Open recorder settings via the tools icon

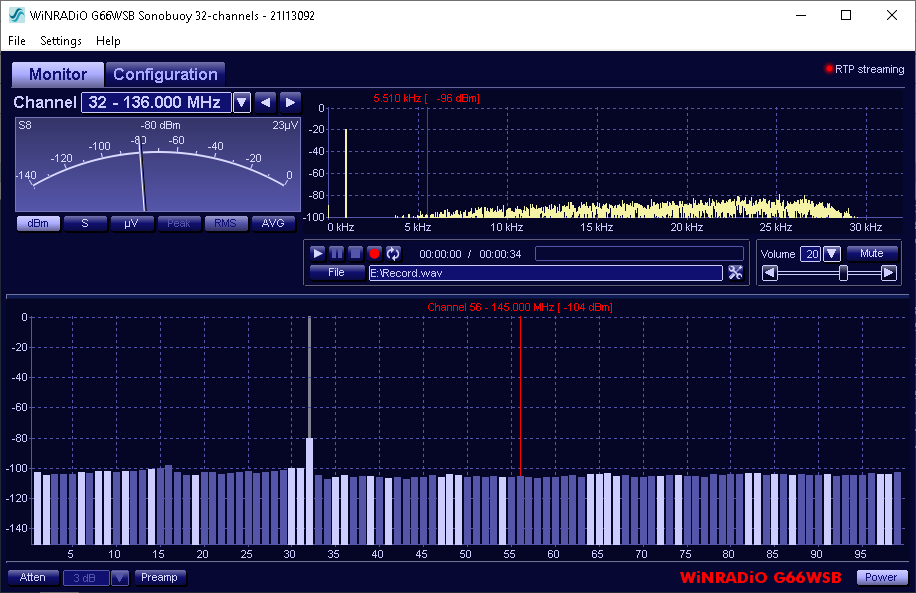[736, 273]
